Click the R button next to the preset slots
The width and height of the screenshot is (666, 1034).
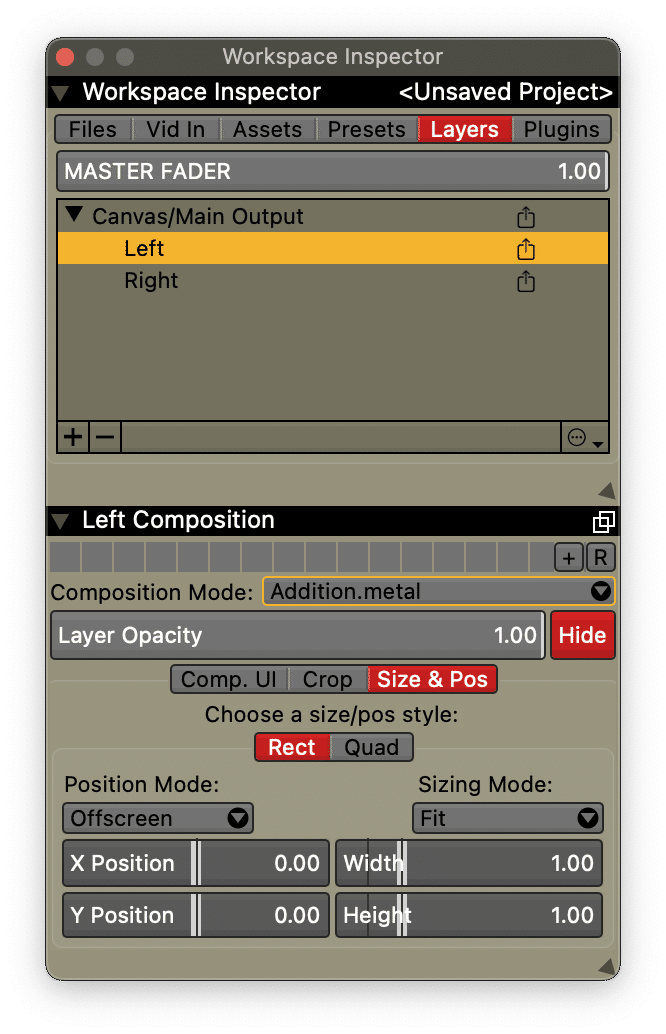(600, 557)
